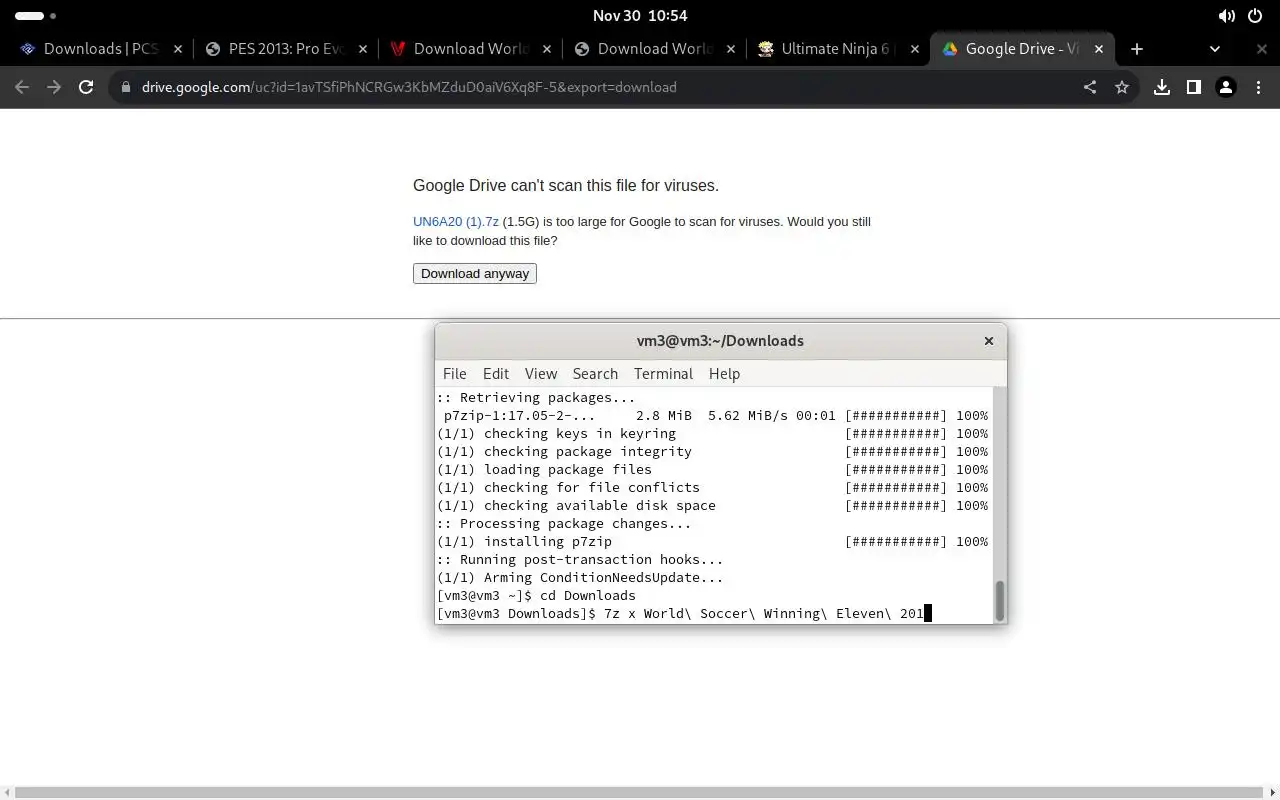
Task: Click the Download anyway button
Action: (x=475, y=273)
